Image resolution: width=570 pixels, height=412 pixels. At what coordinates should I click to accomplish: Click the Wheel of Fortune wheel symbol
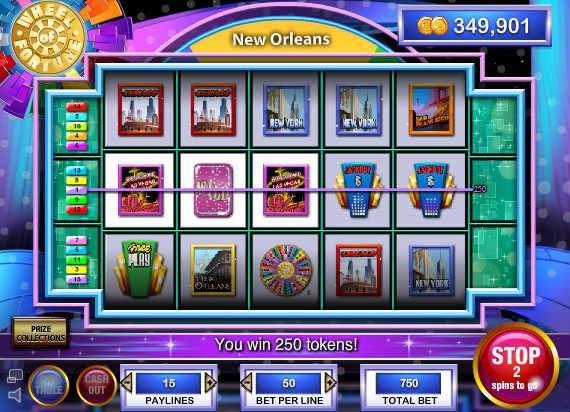click(x=286, y=269)
